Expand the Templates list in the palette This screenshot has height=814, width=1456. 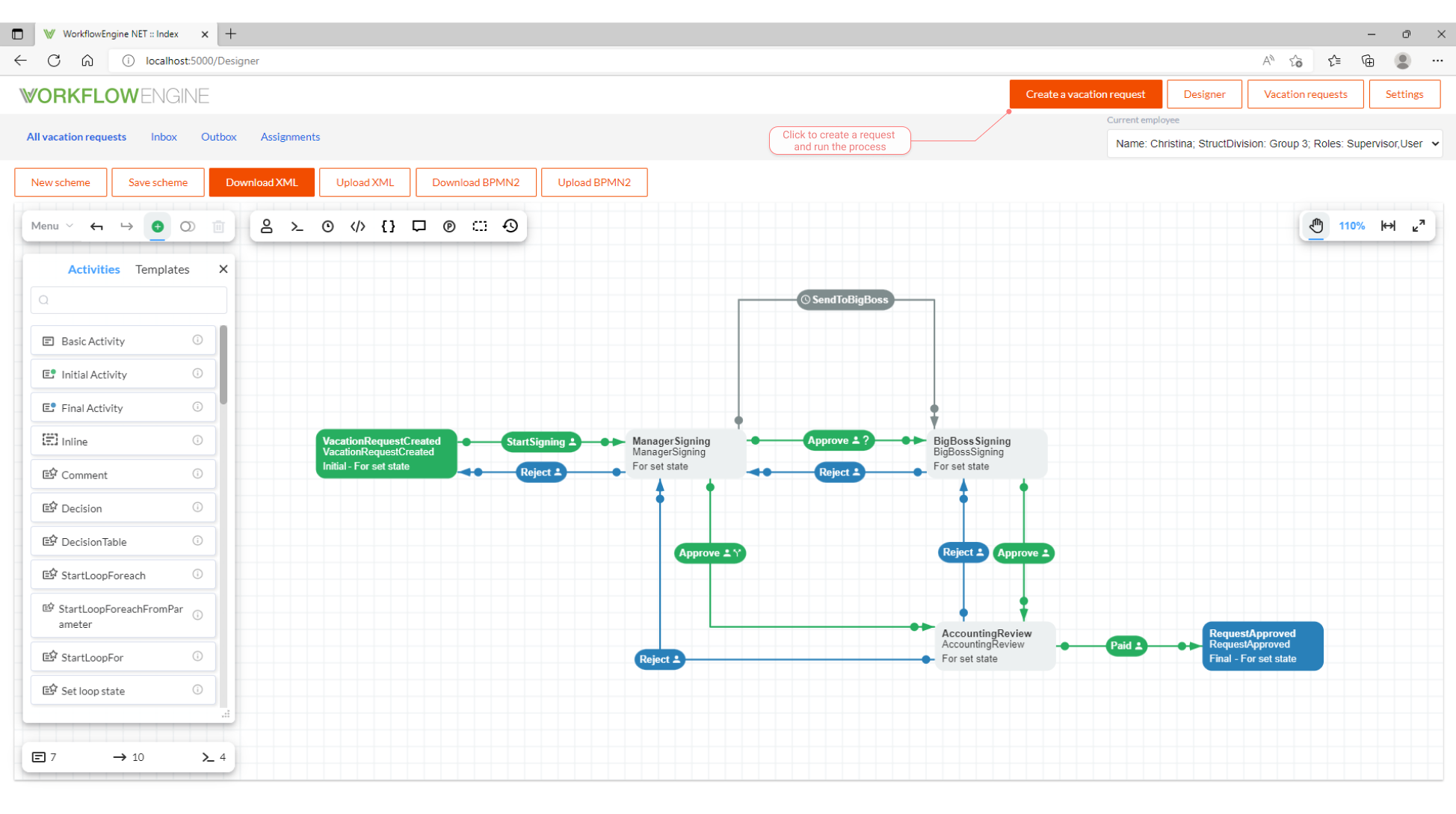point(162,269)
